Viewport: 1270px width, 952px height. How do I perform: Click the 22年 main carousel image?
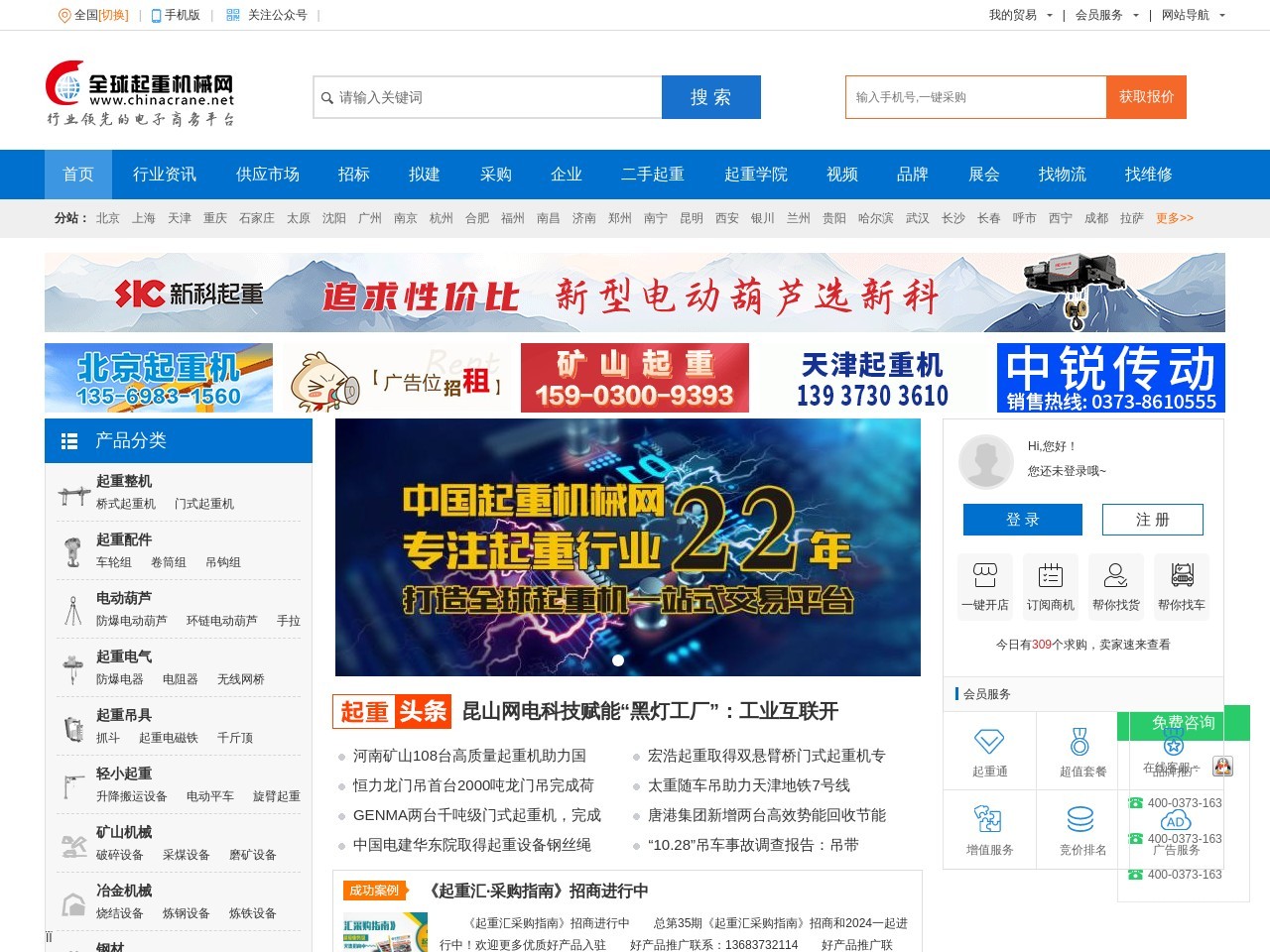pyautogui.click(x=628, y=547)
